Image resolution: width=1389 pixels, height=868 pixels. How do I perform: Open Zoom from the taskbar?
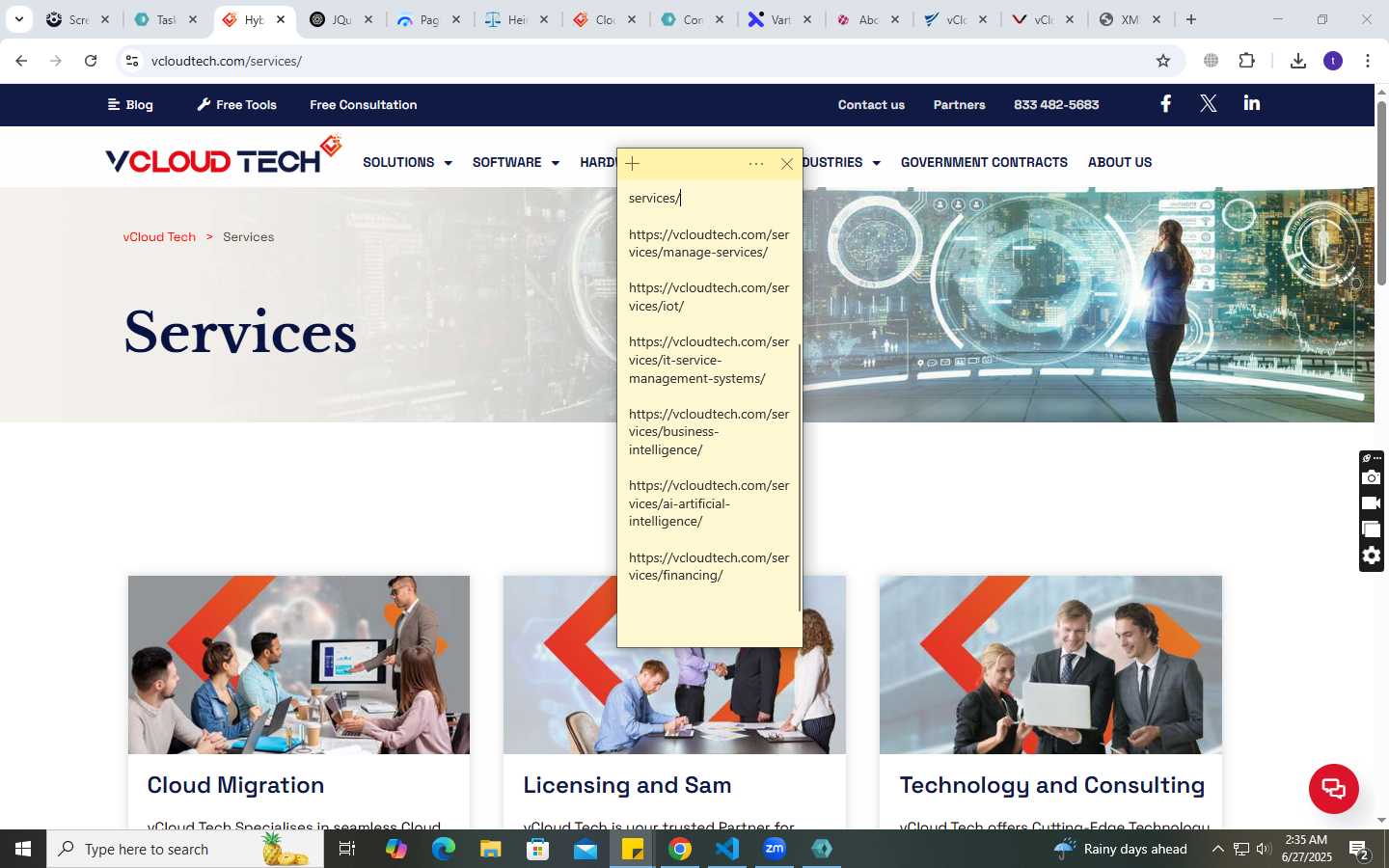775,849
